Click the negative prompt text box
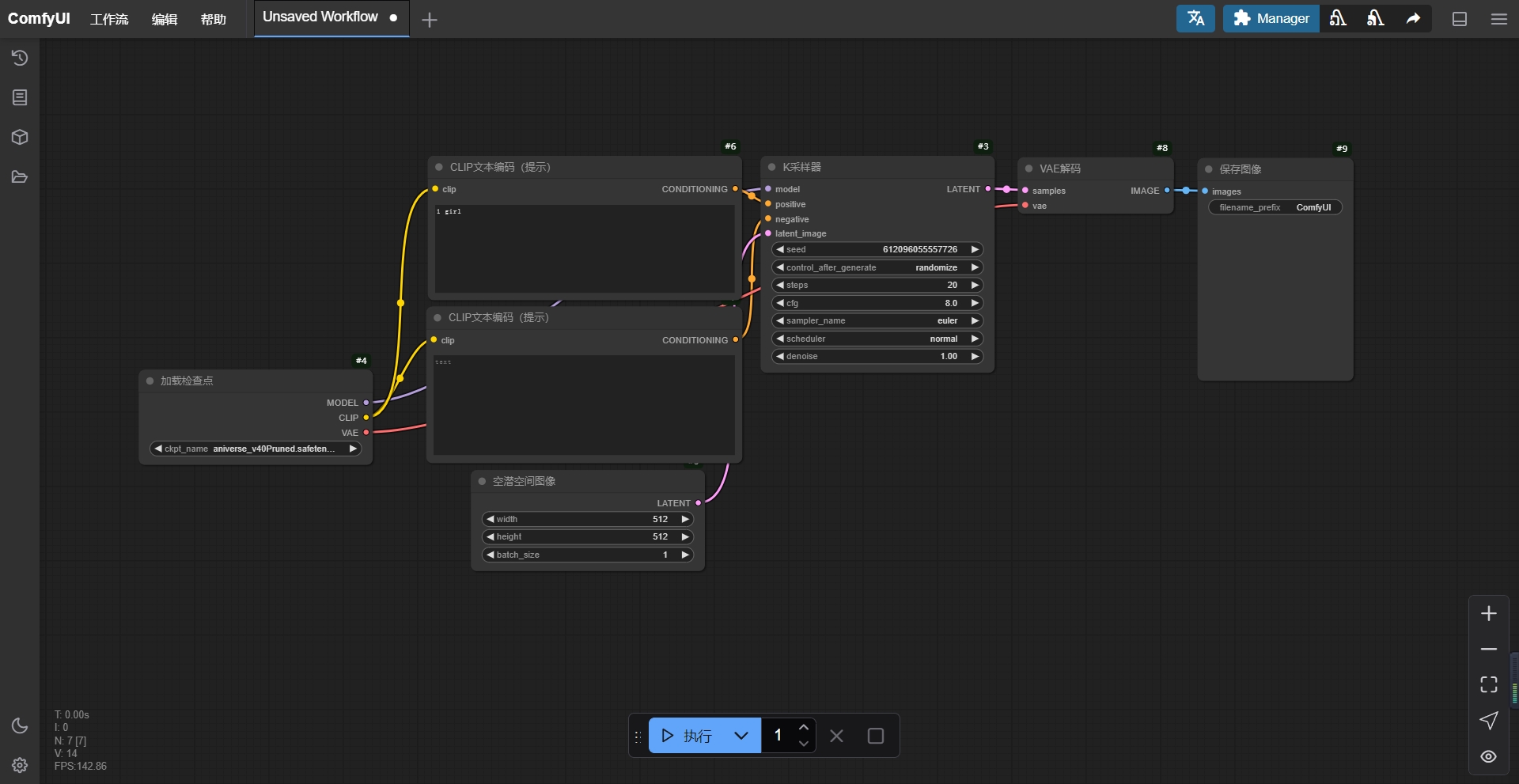The image size is (1519, 784). 584,405
